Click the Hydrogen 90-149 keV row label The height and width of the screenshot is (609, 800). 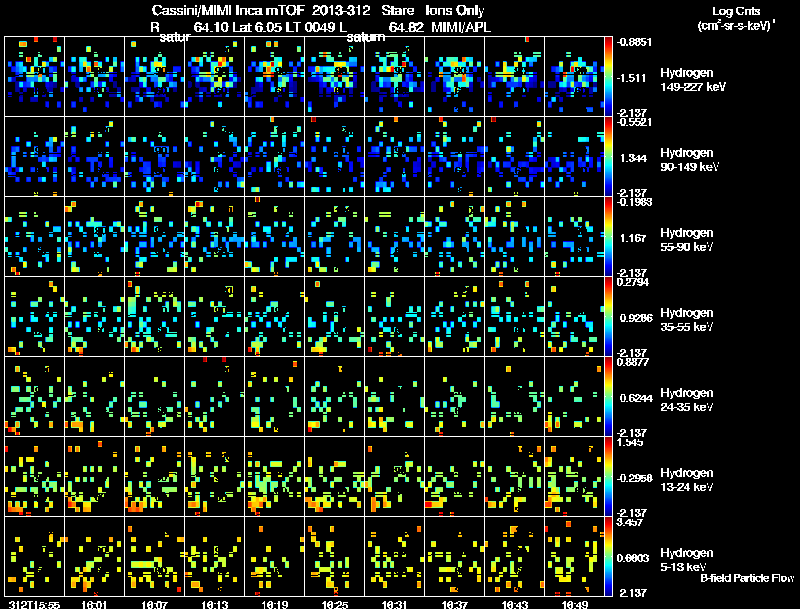point(689,160)
